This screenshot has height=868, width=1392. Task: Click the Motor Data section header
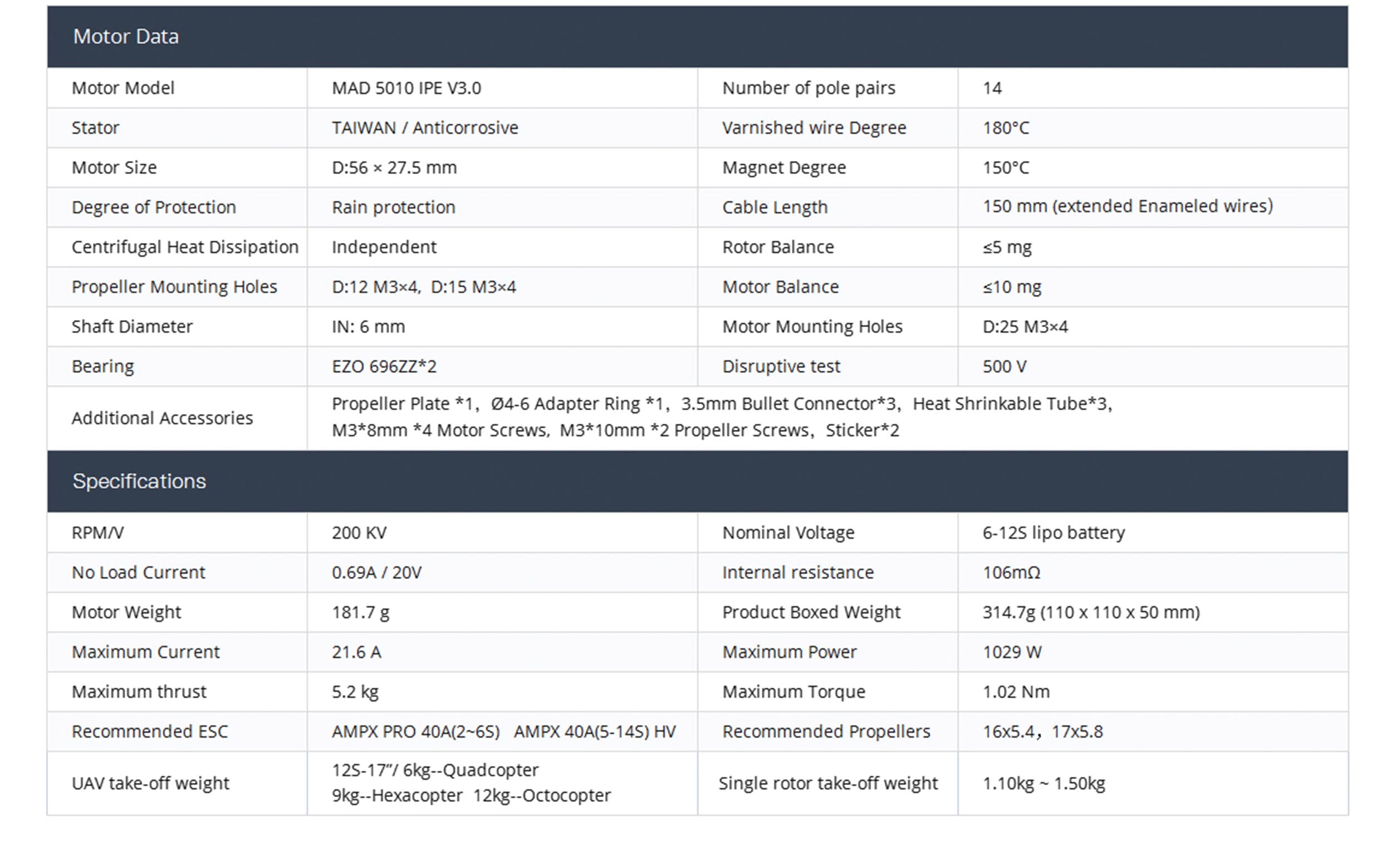126,37
